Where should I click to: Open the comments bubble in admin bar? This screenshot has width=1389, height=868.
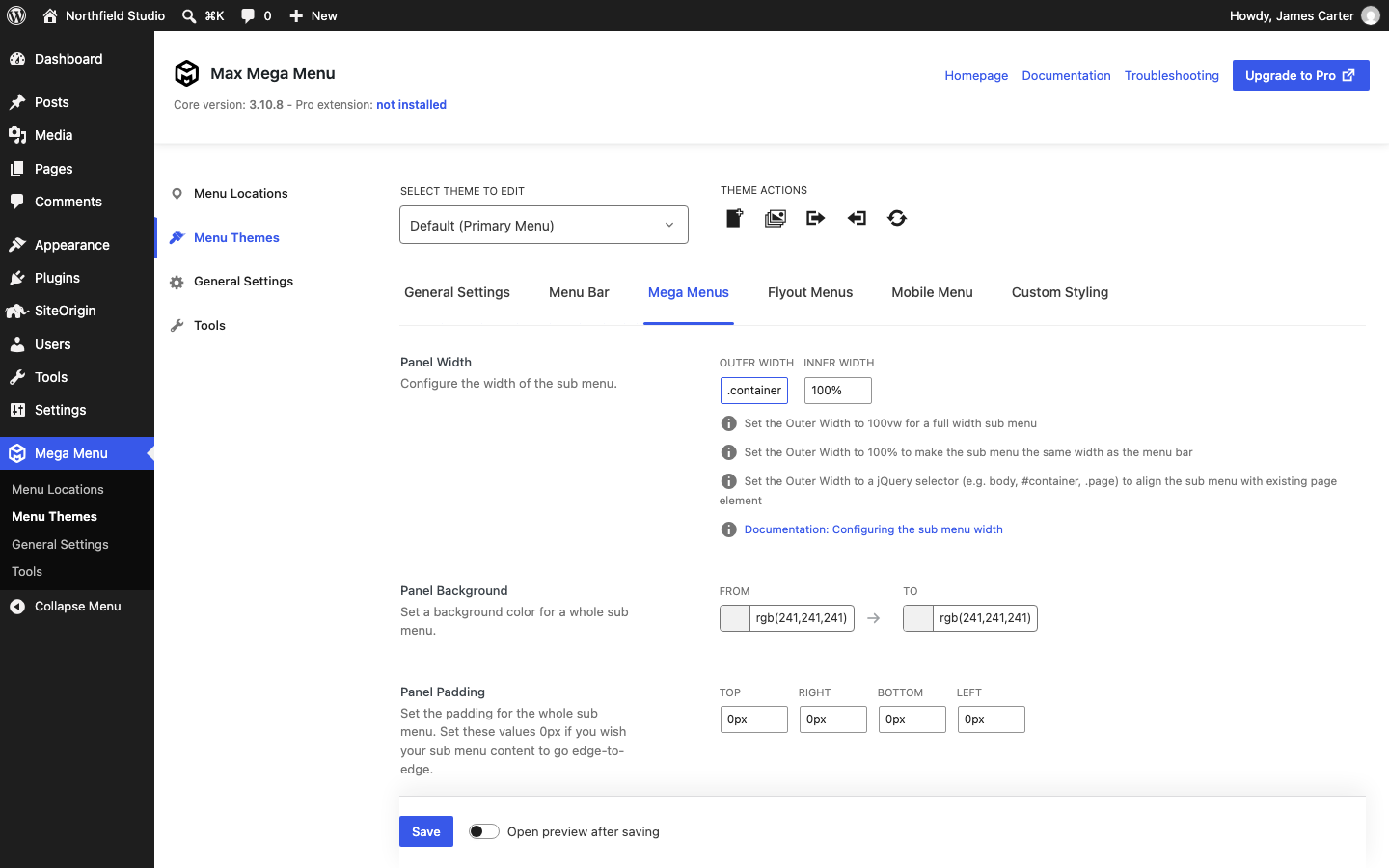248,15
